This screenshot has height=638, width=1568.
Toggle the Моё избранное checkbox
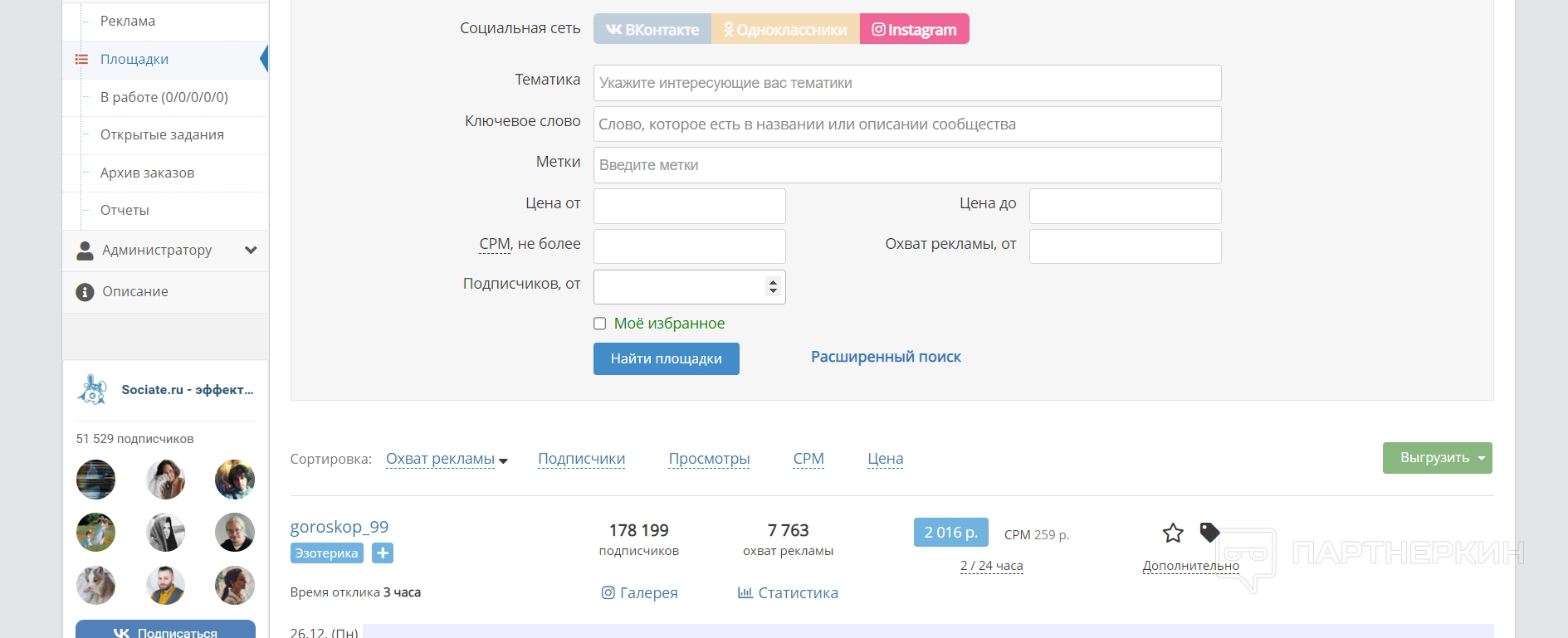[600, 324]
